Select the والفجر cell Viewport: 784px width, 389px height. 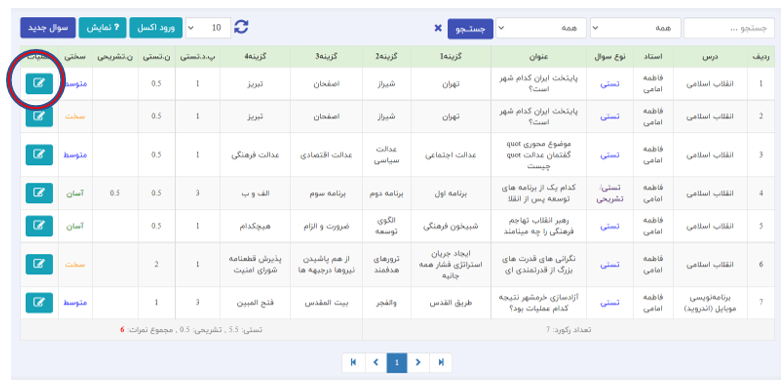click(386, 302)
